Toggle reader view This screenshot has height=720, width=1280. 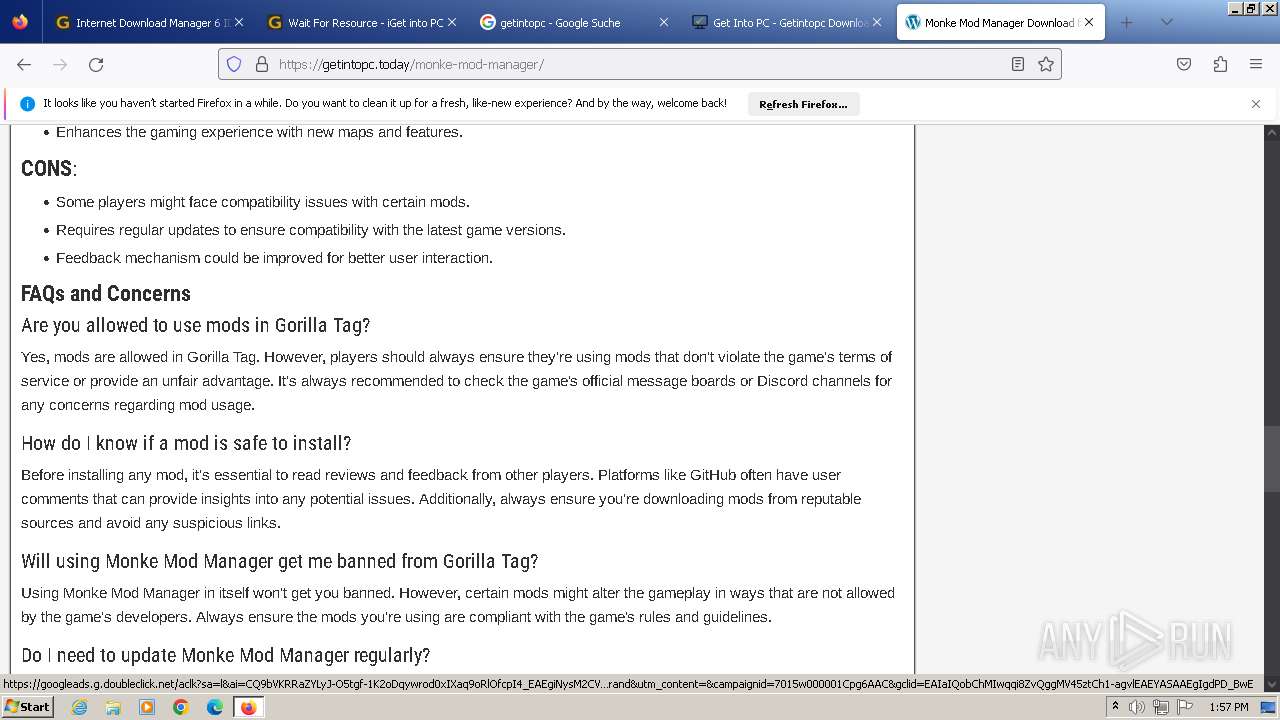[1018, 64]
